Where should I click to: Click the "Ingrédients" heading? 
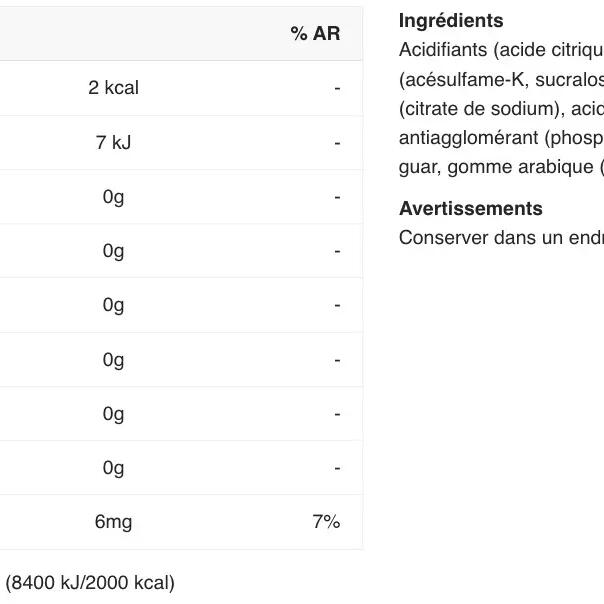(451, 21)
